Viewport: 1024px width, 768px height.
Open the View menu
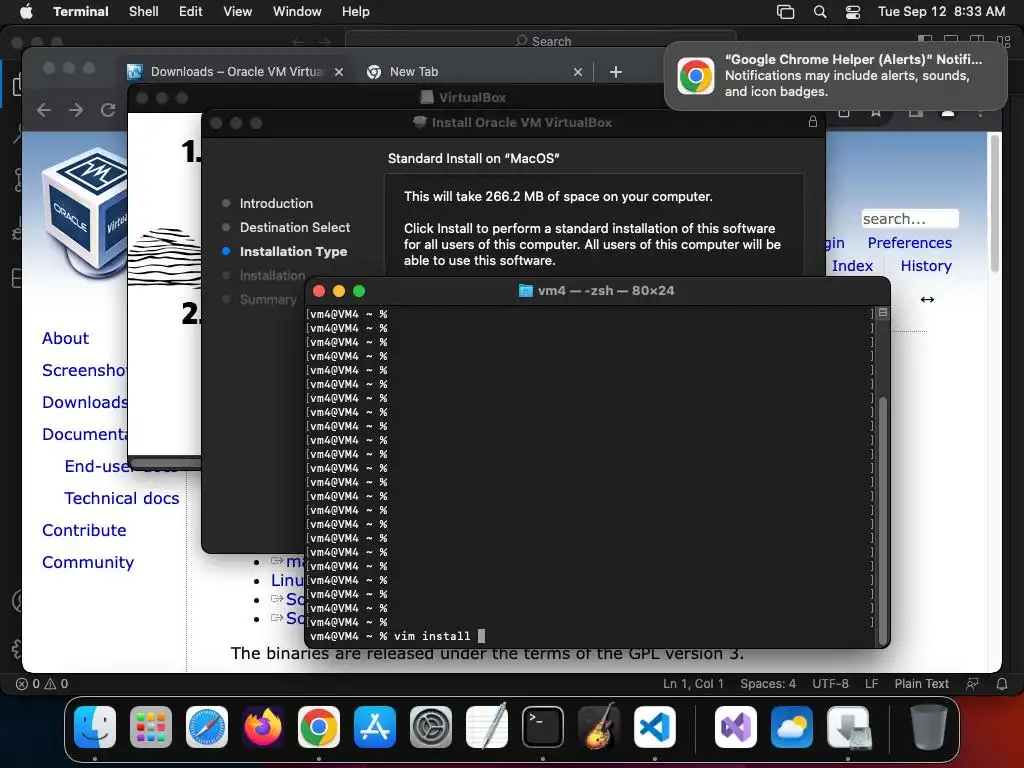[x=238, y=12]
